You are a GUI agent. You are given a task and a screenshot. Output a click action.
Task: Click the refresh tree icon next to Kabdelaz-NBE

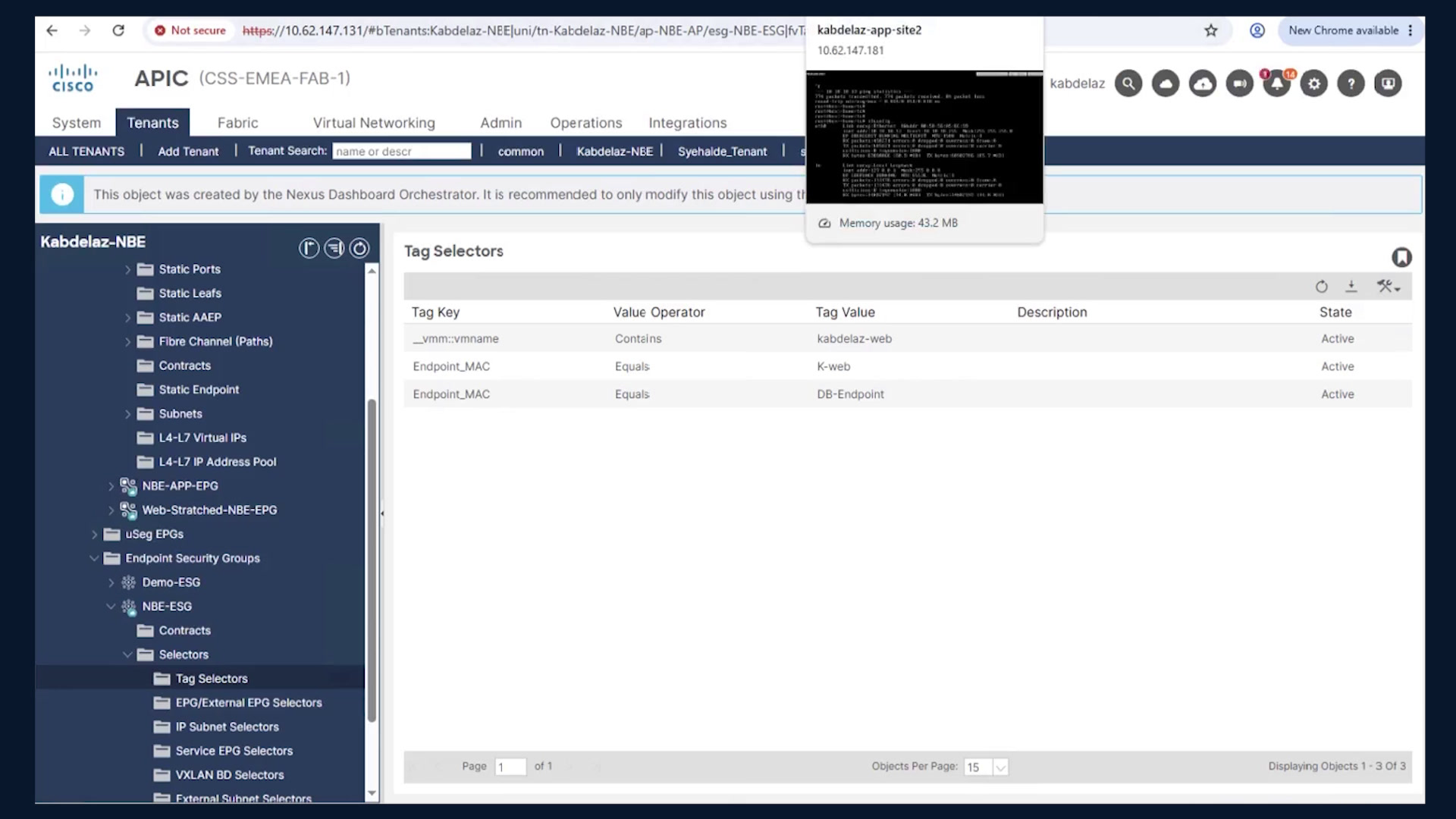pyautogui.click(x=359, y=248)
